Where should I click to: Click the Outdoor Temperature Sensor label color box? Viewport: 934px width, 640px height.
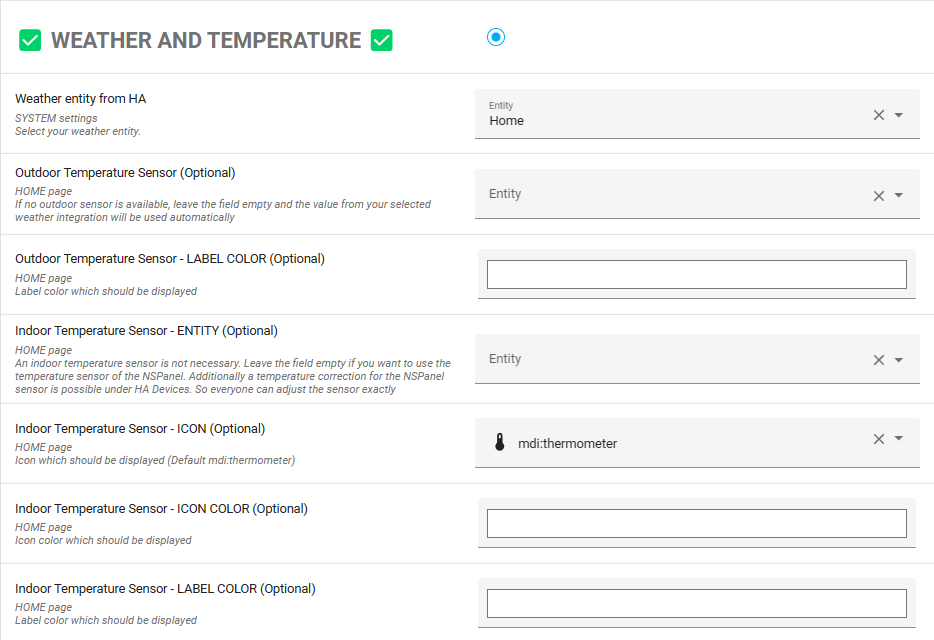click(x=696, y=274)
